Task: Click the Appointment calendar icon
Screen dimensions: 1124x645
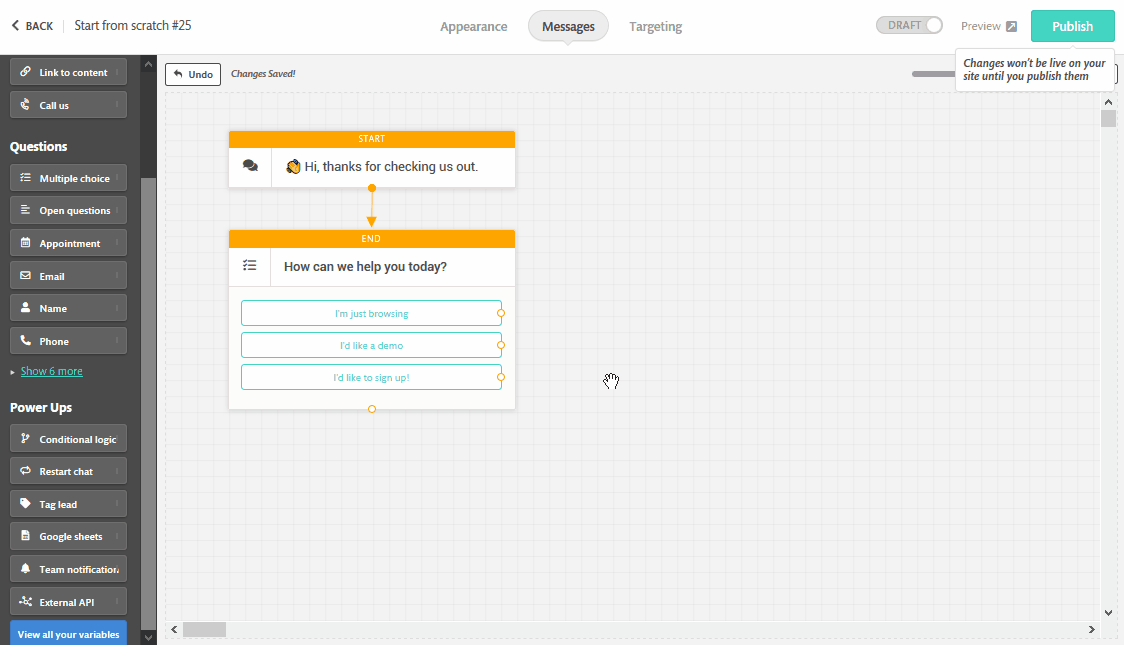Action: 25,243
